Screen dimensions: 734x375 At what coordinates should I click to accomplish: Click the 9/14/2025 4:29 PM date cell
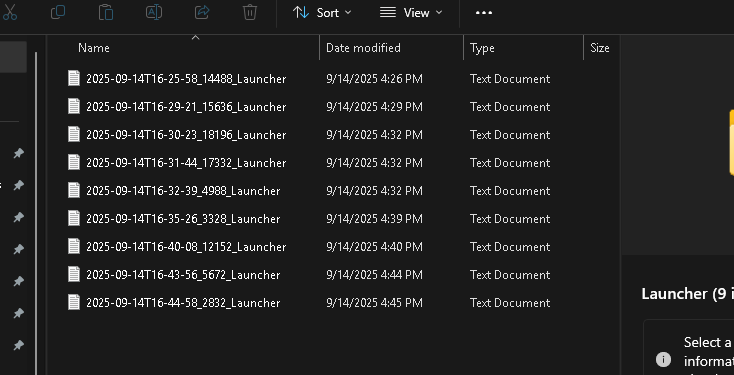[374, 107]
